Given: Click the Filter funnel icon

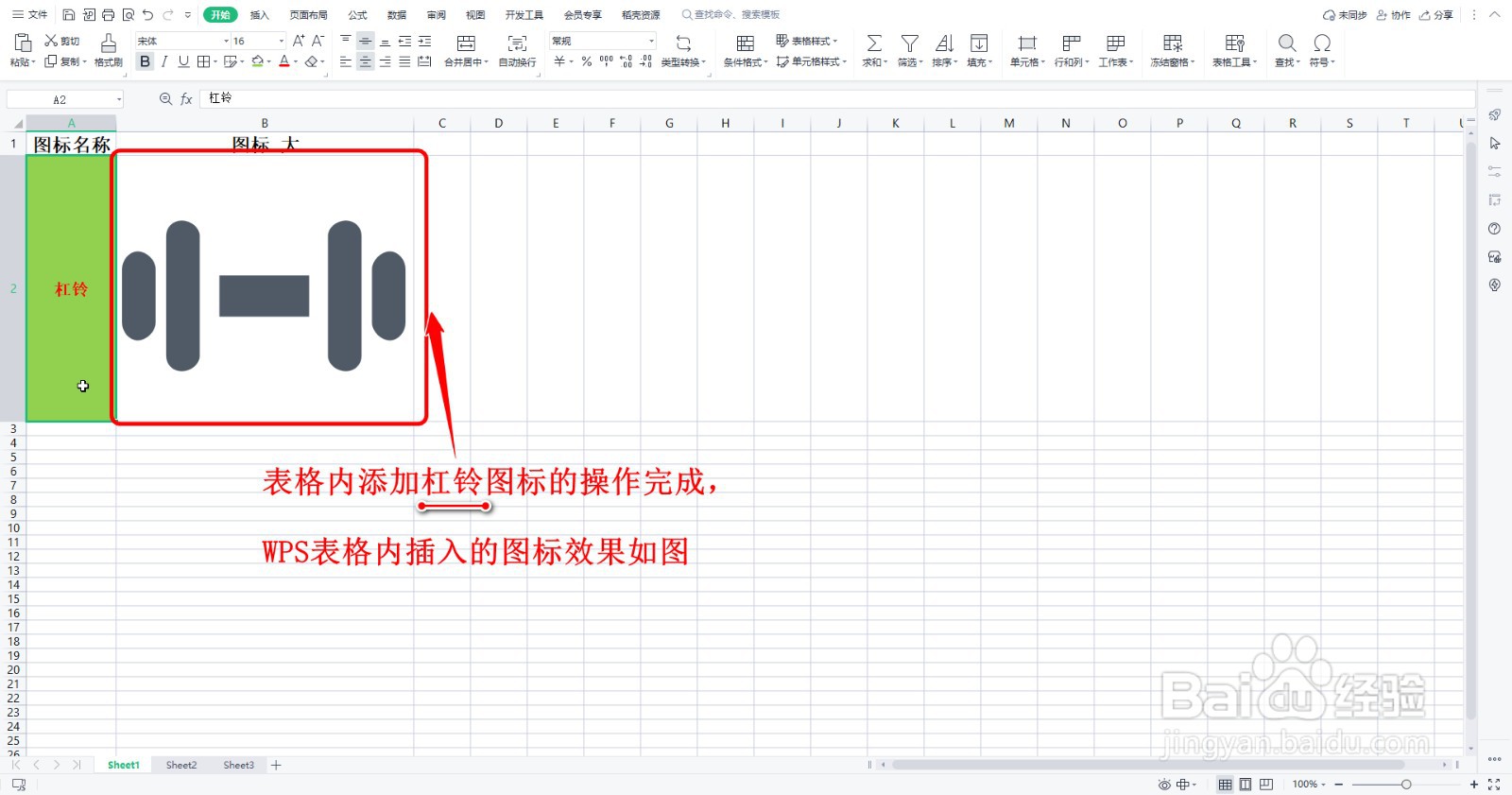Looking at the screenshot, I should 909,43.
